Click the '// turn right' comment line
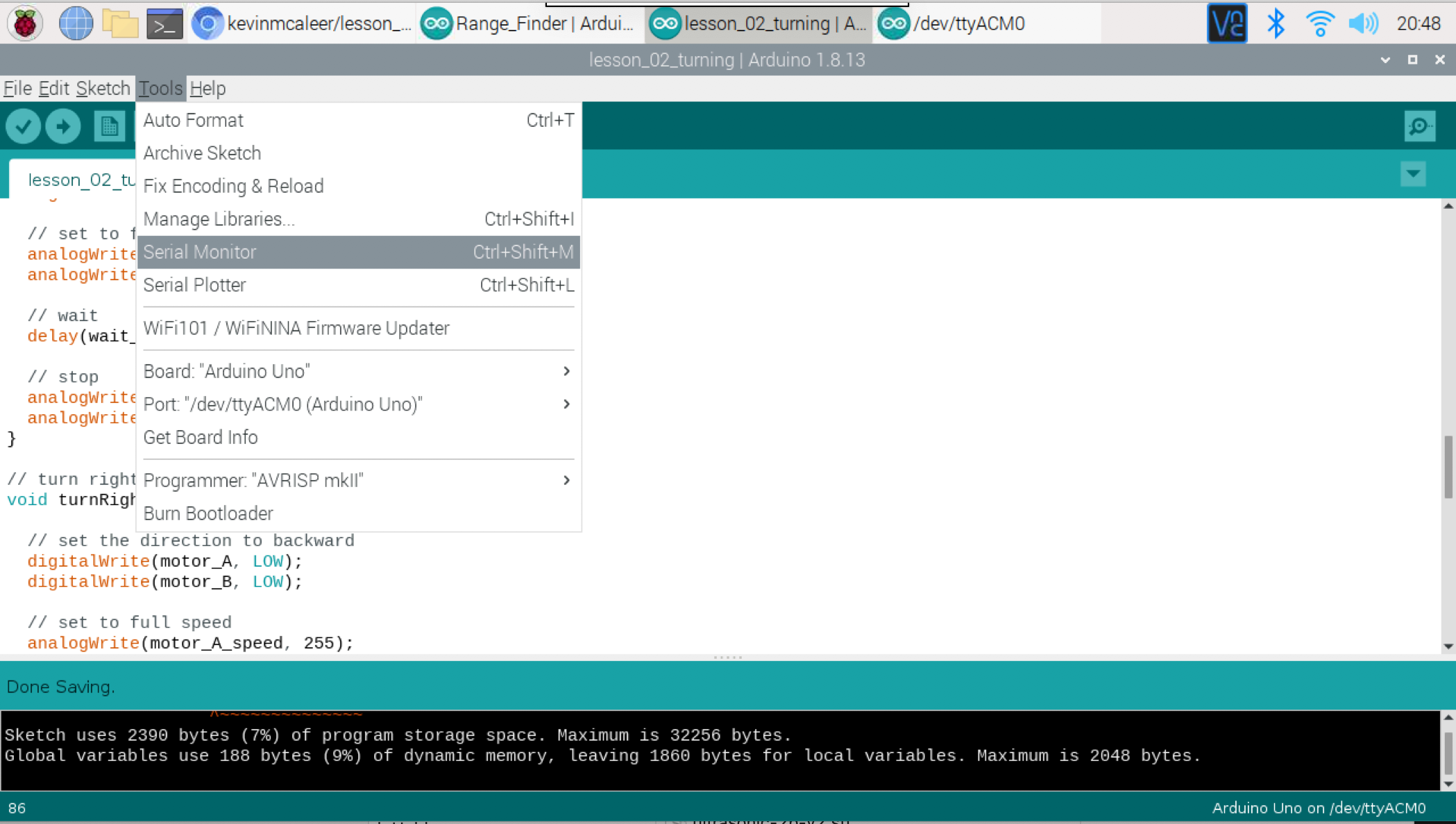 71,479
